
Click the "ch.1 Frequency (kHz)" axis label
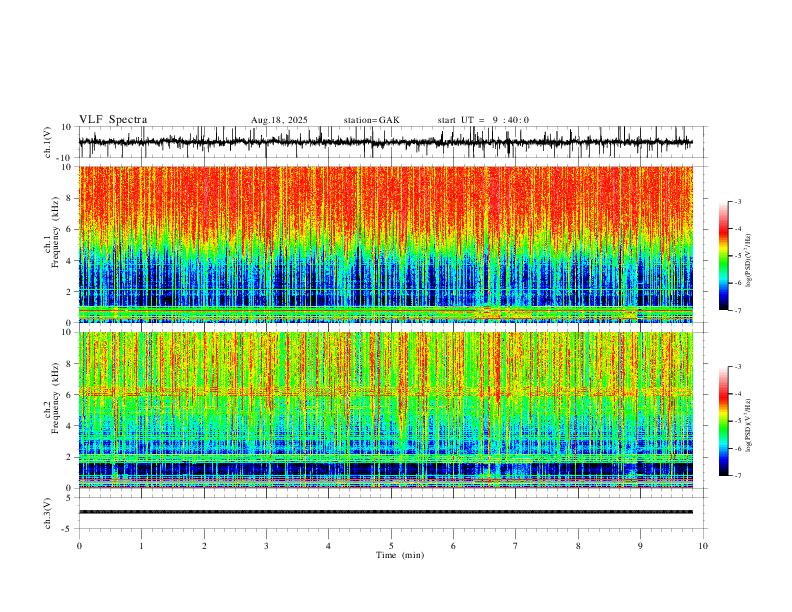click(x=52, y=232)
